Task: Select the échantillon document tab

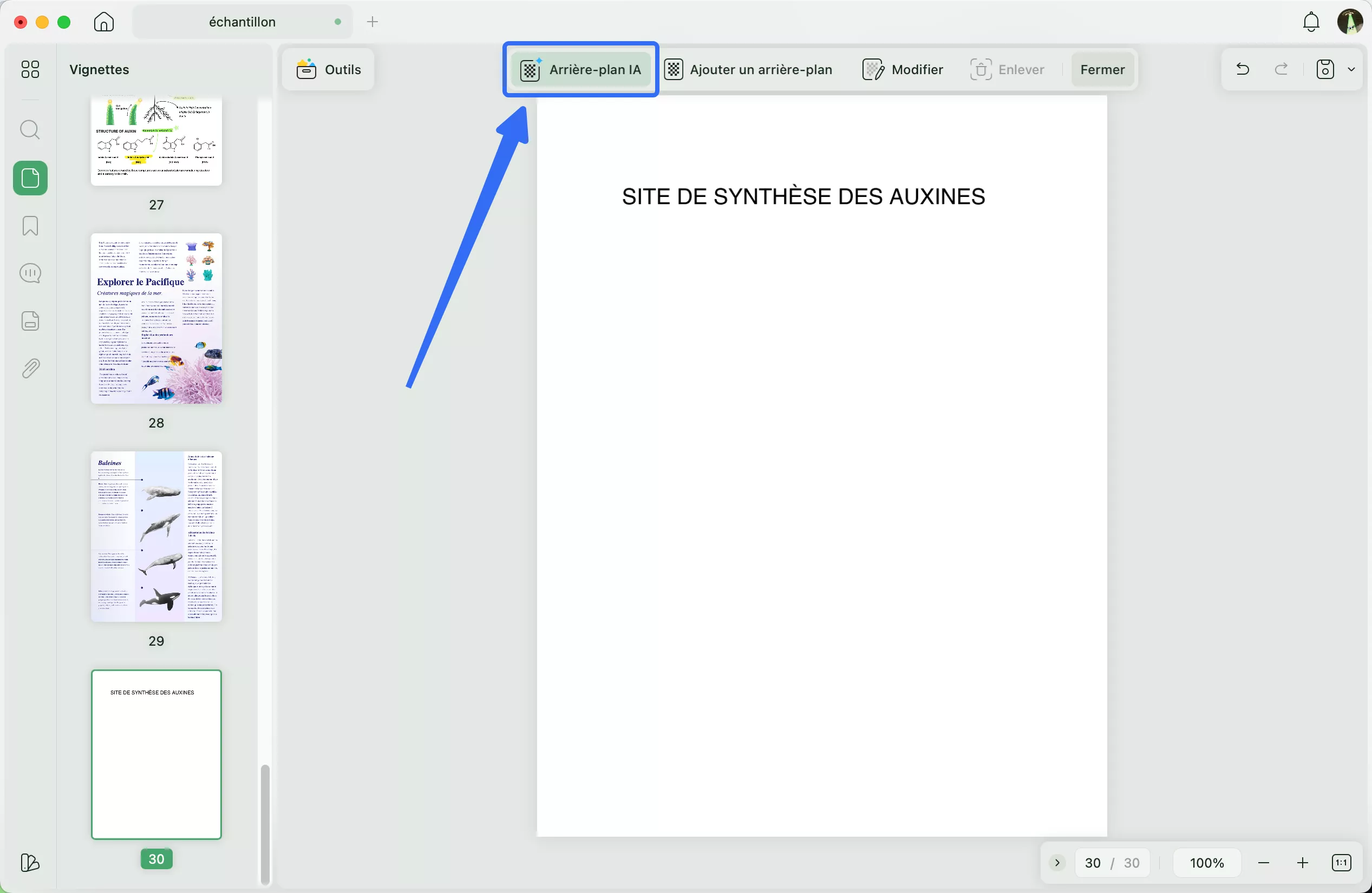Action: tap(242, 22)
